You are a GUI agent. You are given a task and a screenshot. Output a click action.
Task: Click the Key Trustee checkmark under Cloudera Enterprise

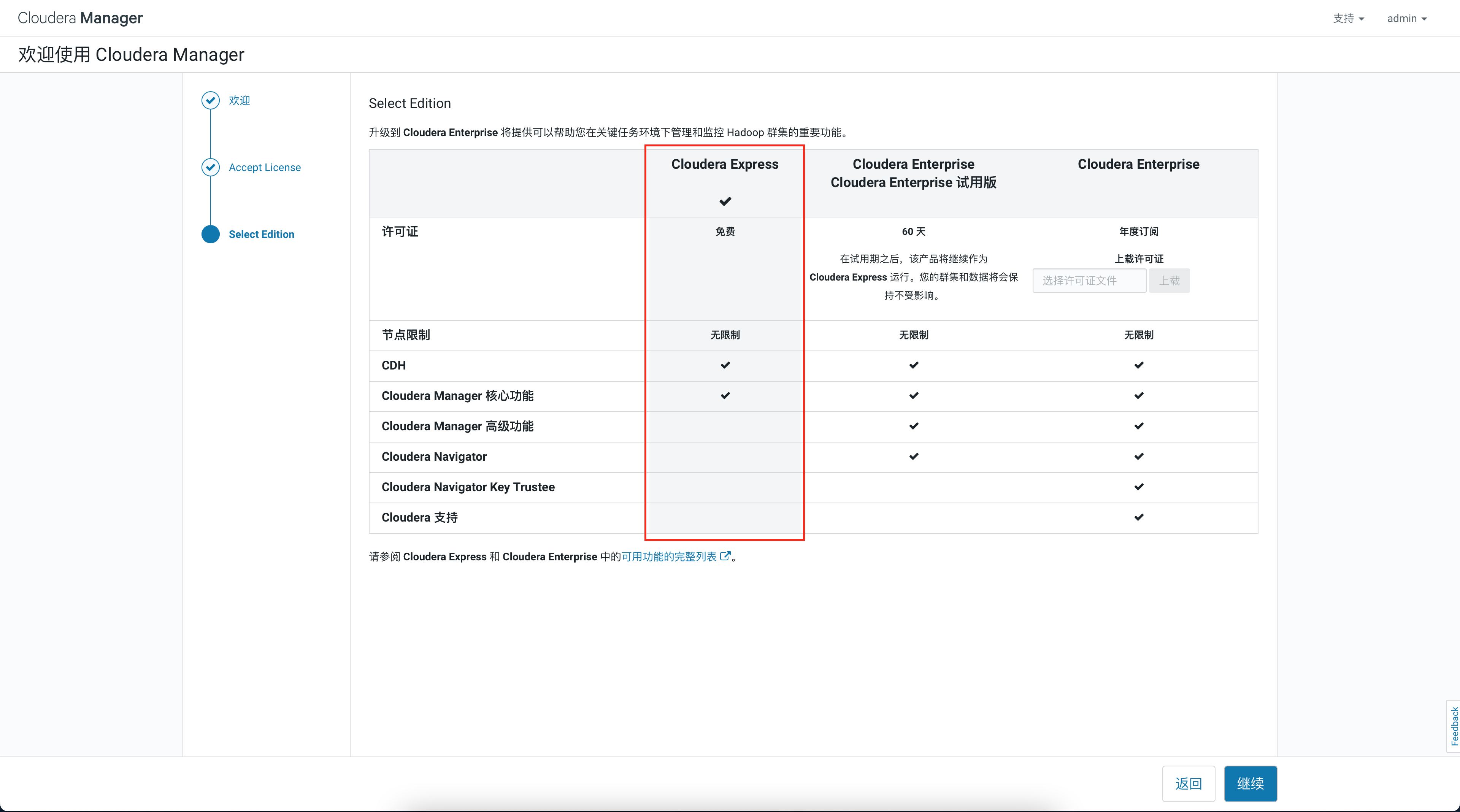point(1139,487)
